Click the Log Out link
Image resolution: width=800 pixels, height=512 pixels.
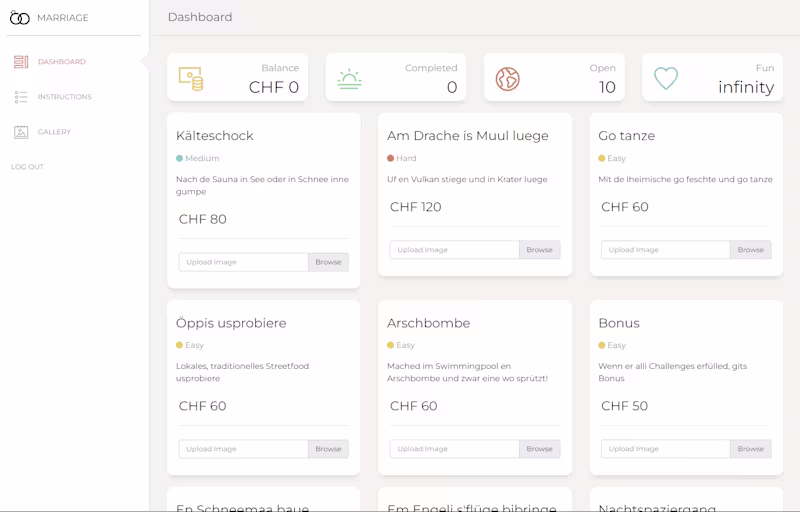[27, 167]
